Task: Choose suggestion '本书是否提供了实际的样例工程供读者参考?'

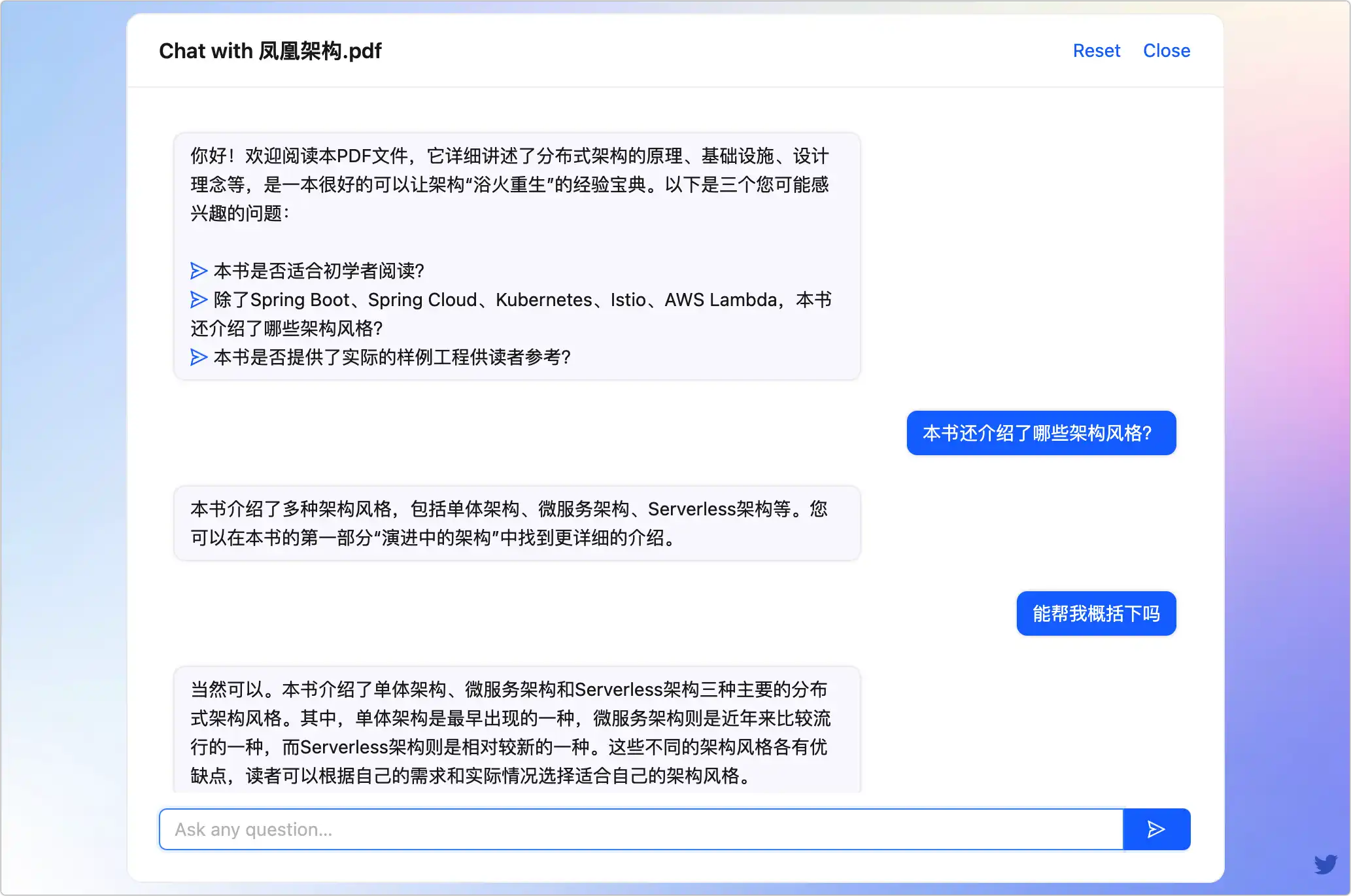Action: [x=392, y=357]
